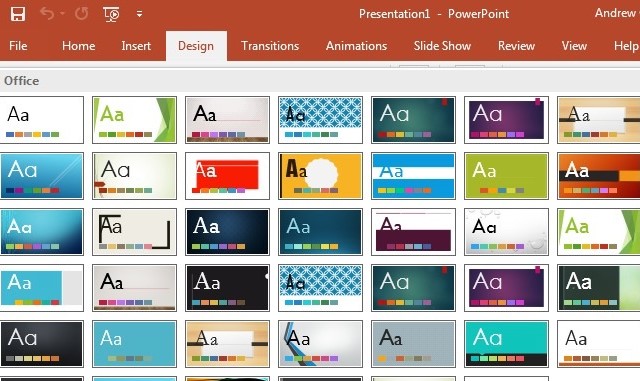Switch to the Insert tab
The width and height of the screenshot is (640, 381).
pyautogui.click(x=136, y=46)
